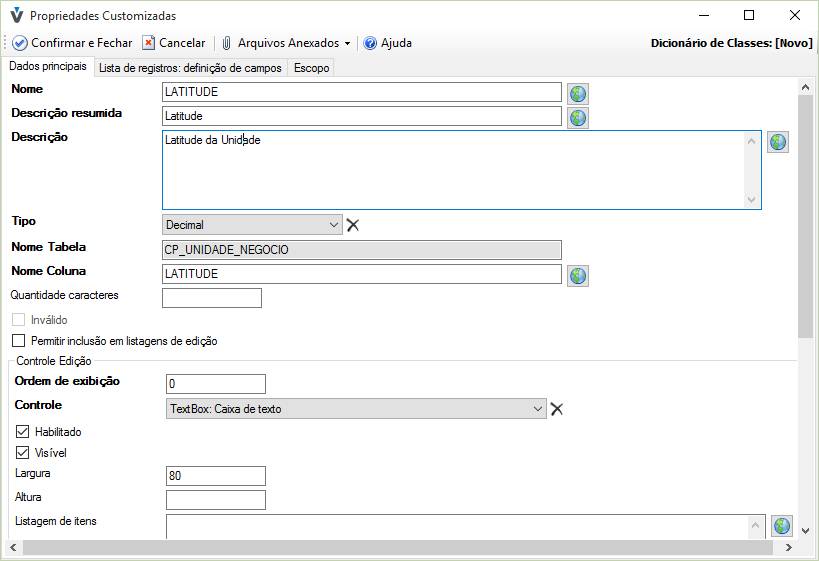The width and height of the screenshot is (819, 561).
Task: Clear the Tipo selection with X icon
Action: (x=353, y=225)
